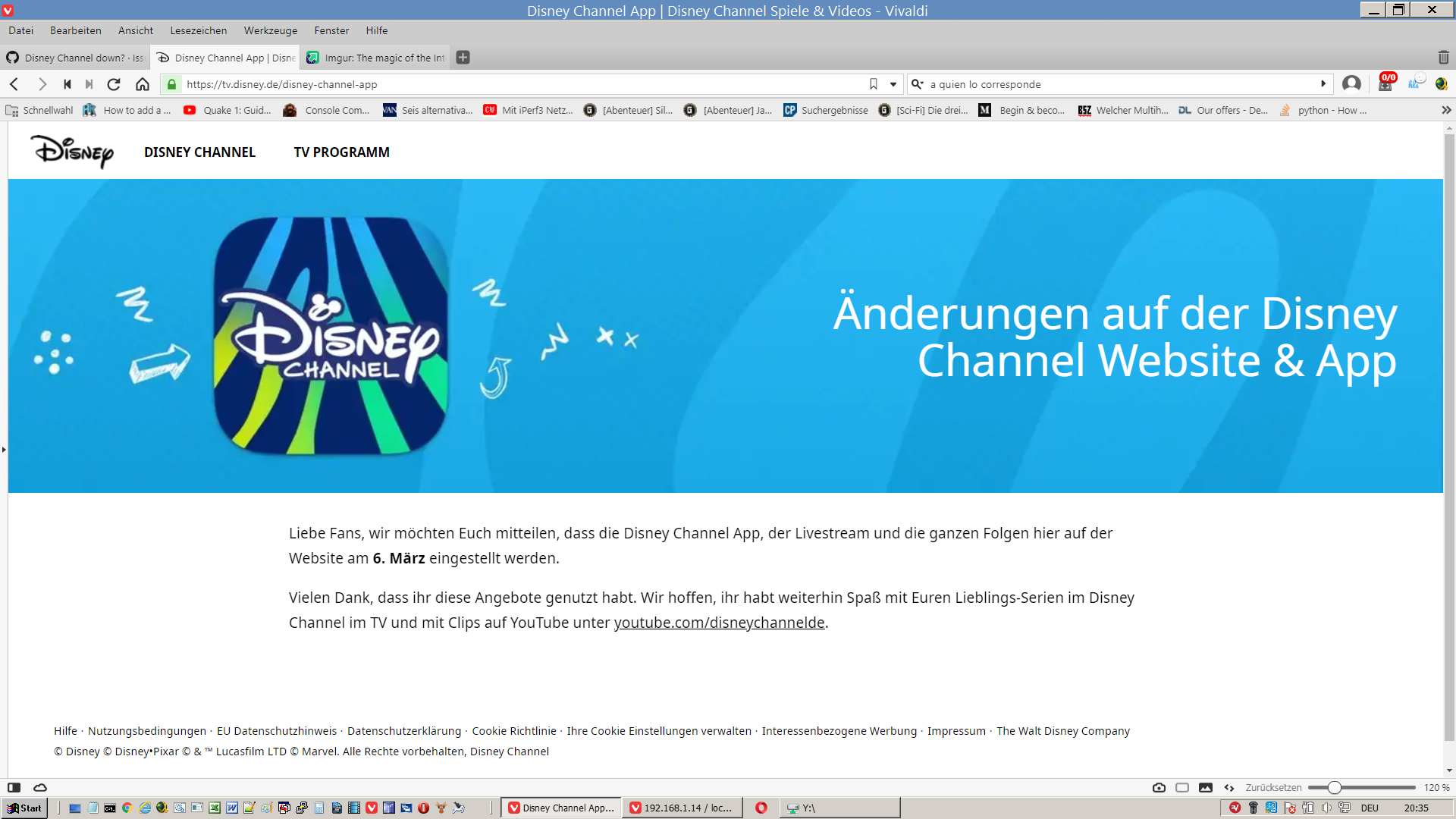
Task: Open DISNEY CHANNEL navigation link
Action: tap(200, 152)
